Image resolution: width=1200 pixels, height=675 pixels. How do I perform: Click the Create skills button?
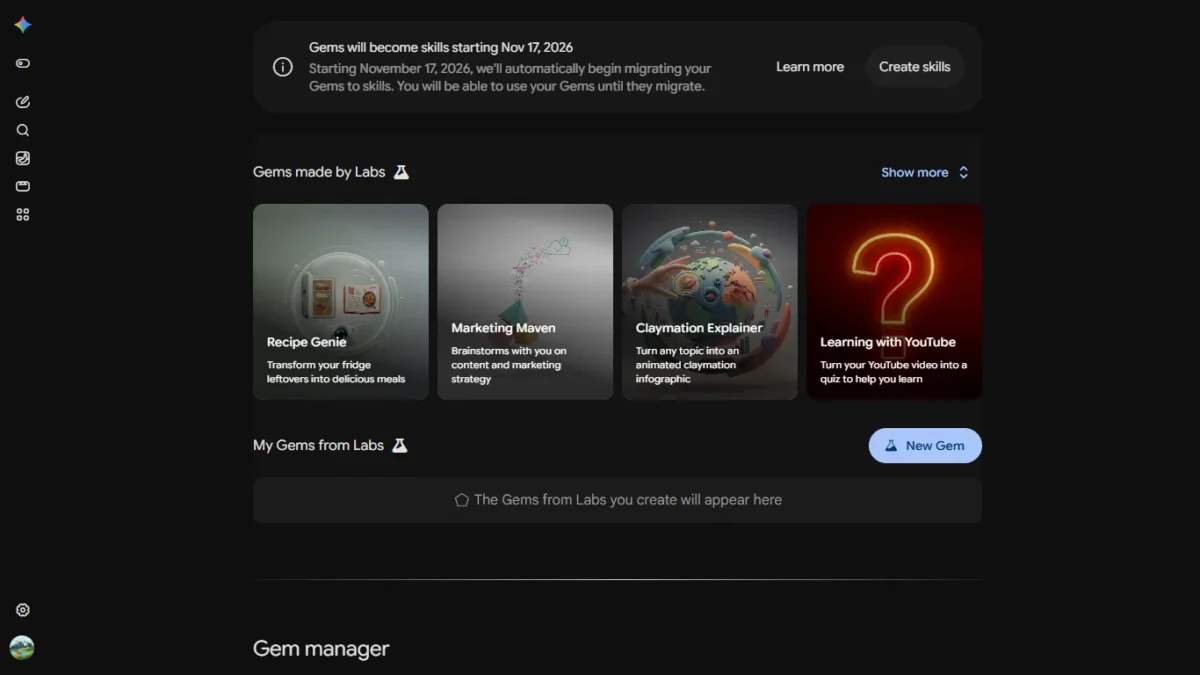point(915,67)
